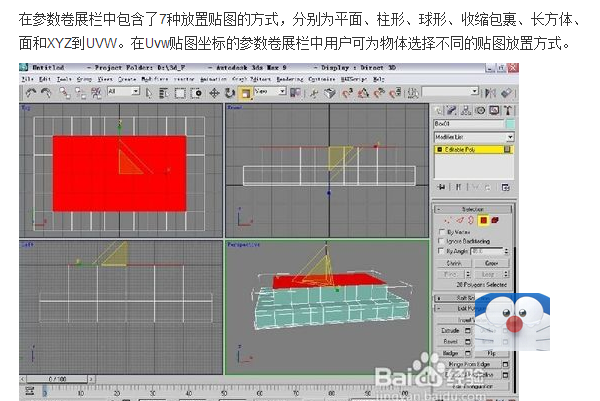600x401 pixels.
Task: Switch to the Create command panel tab
Action: pos(439,111)
